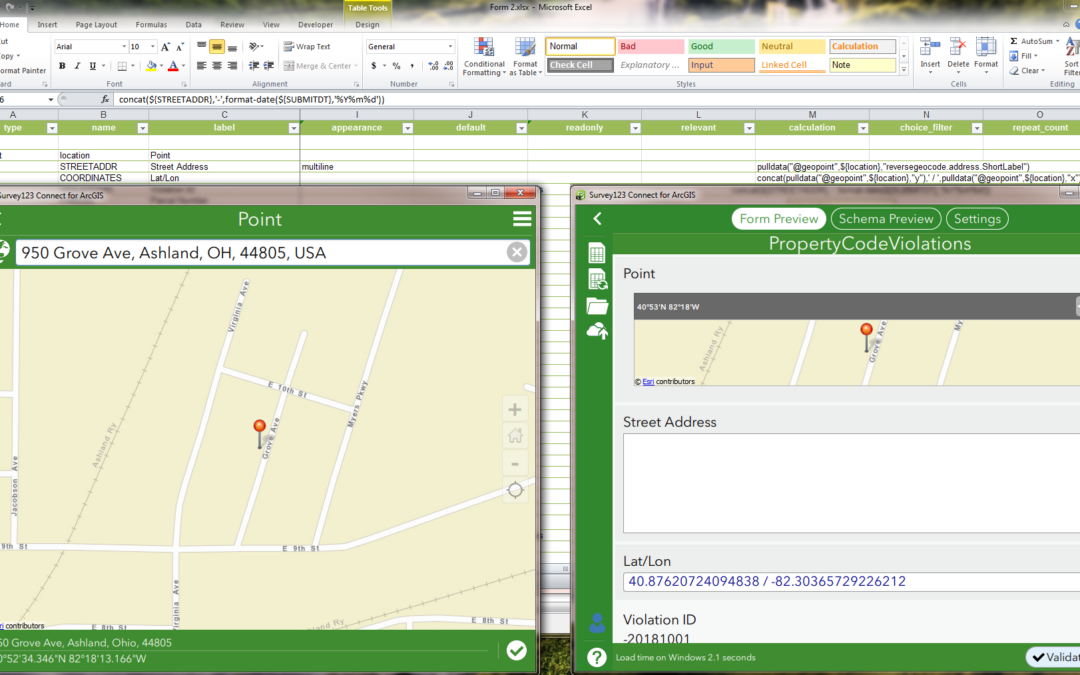Apply the Neutral cell style
1080x675 pixels.
click(x=792, y=46)
